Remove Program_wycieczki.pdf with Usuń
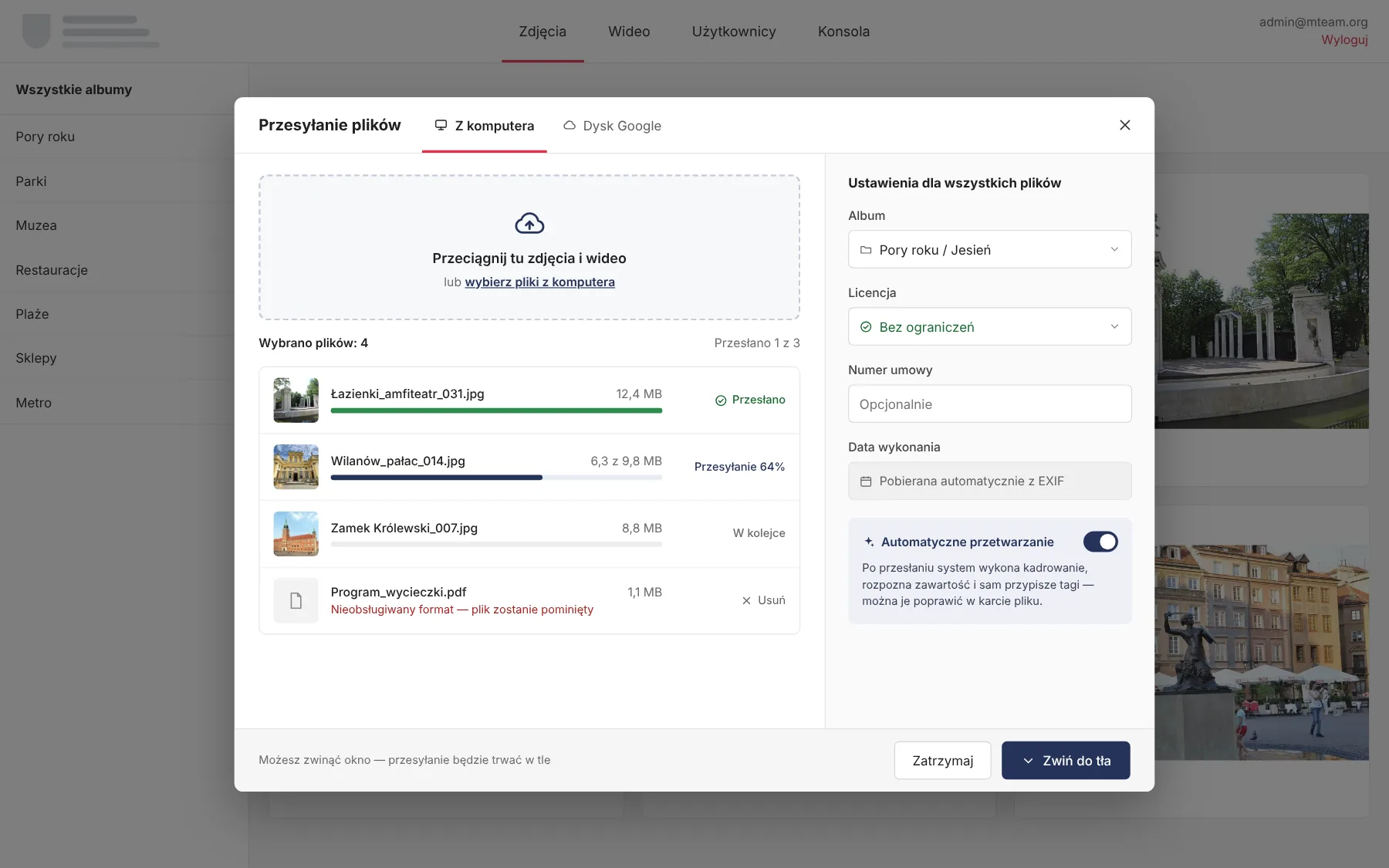This screenshot has width=1389, height=868. [x=763, y=600]
